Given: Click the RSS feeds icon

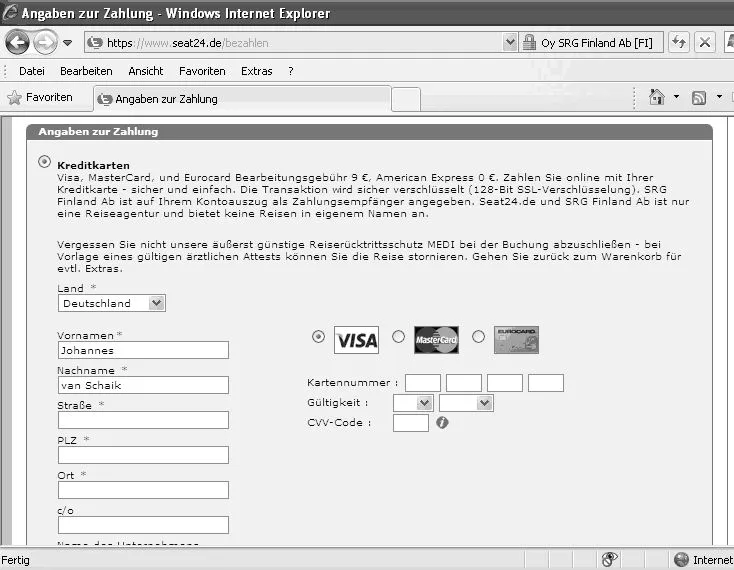Looking at the screenshot, I should (699, 98).
